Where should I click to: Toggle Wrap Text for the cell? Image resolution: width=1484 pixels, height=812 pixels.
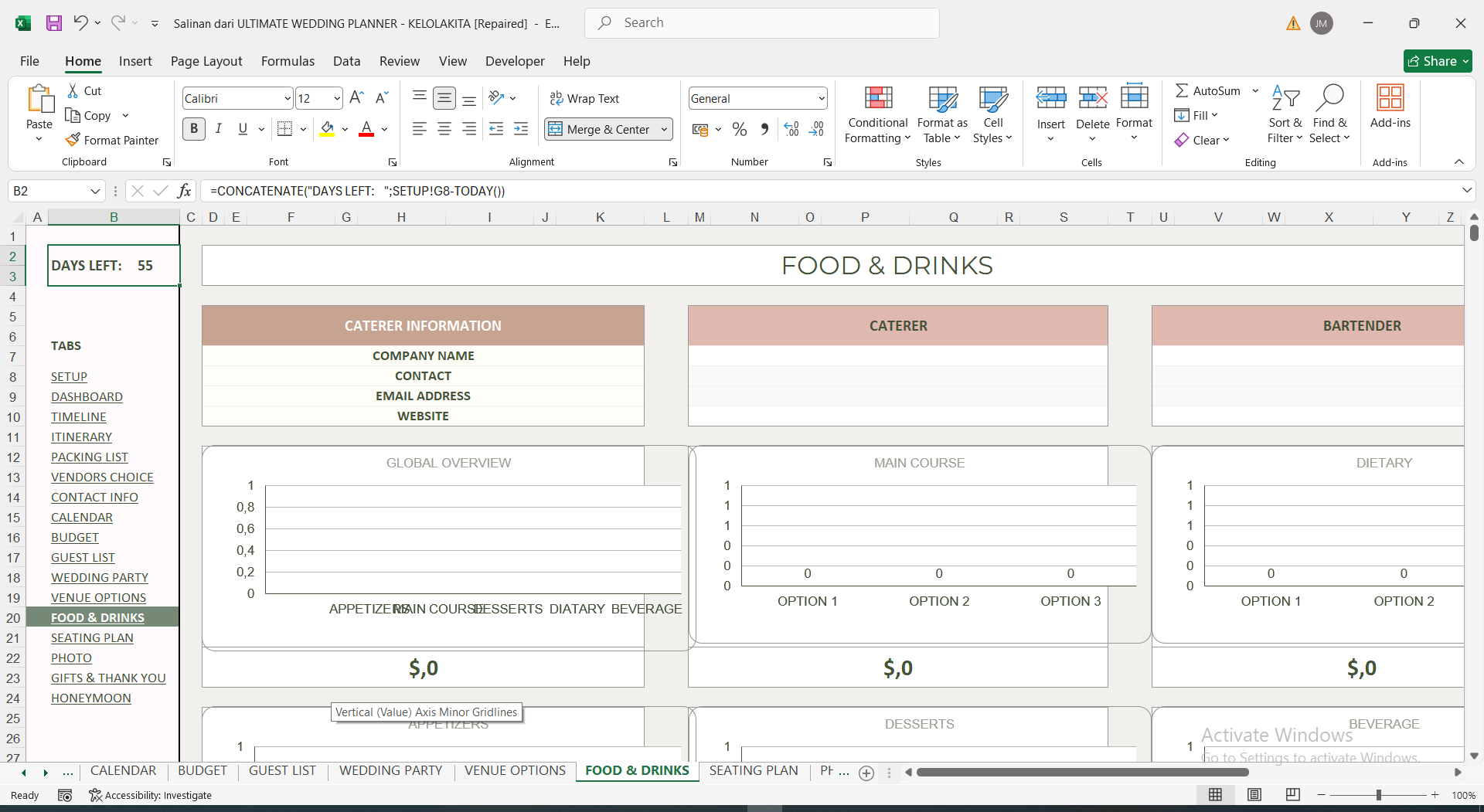point(584,98)
